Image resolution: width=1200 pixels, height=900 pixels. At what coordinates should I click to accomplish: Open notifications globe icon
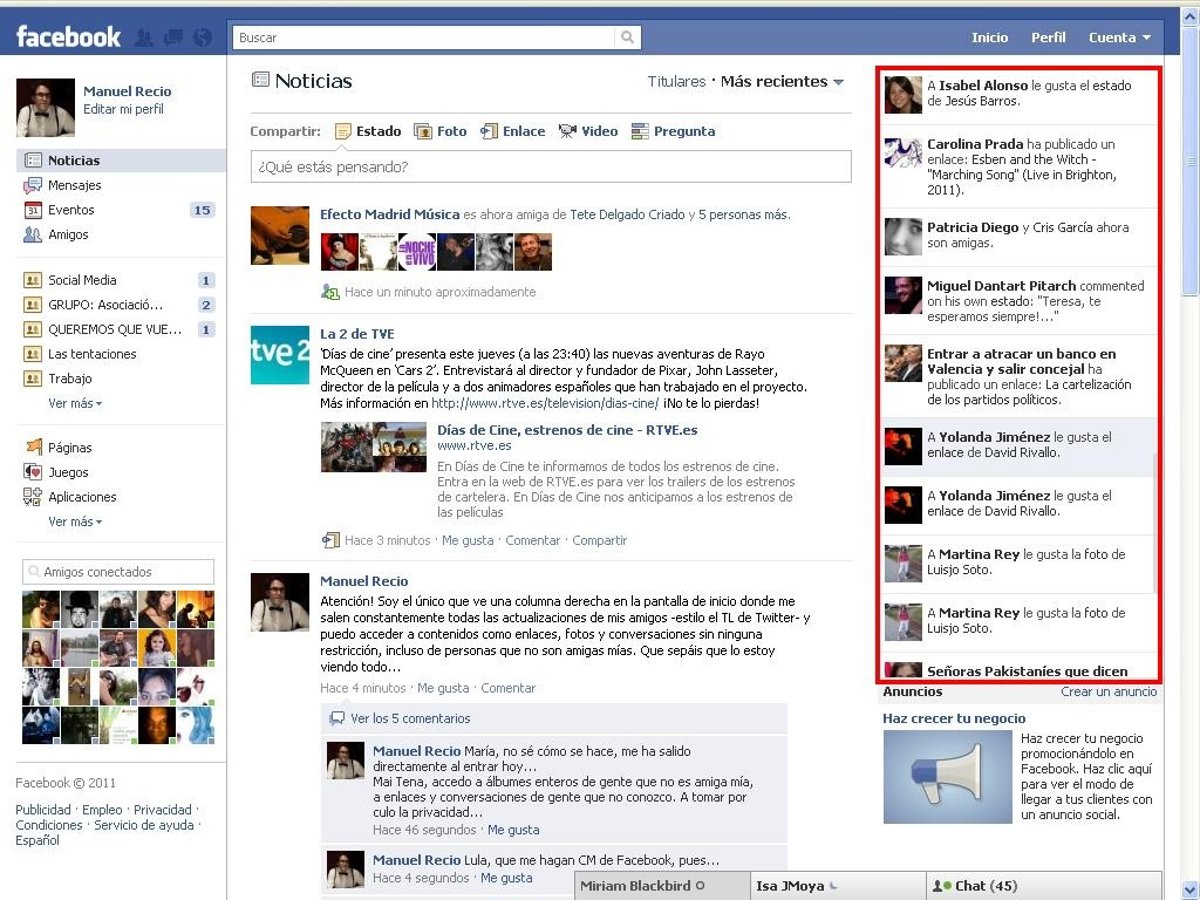[203, 38]
